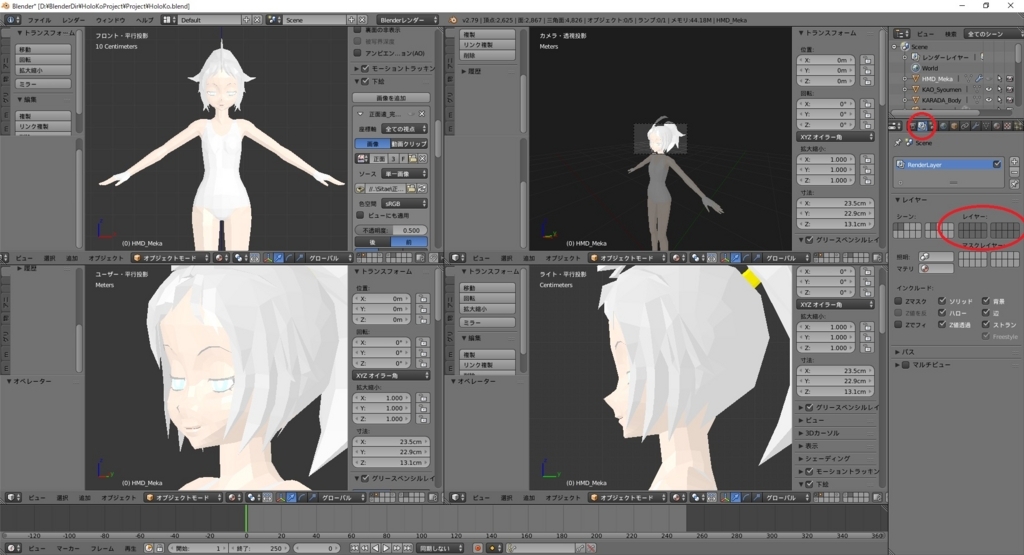Toggle the 背景 include checkbox
Viewport: 1024px width, 555px height.
click(x=986, y=301)
